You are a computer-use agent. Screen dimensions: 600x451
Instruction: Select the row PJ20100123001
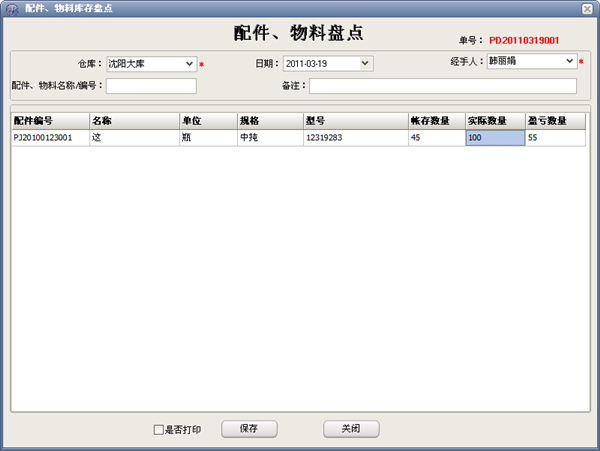click(49, 138)
